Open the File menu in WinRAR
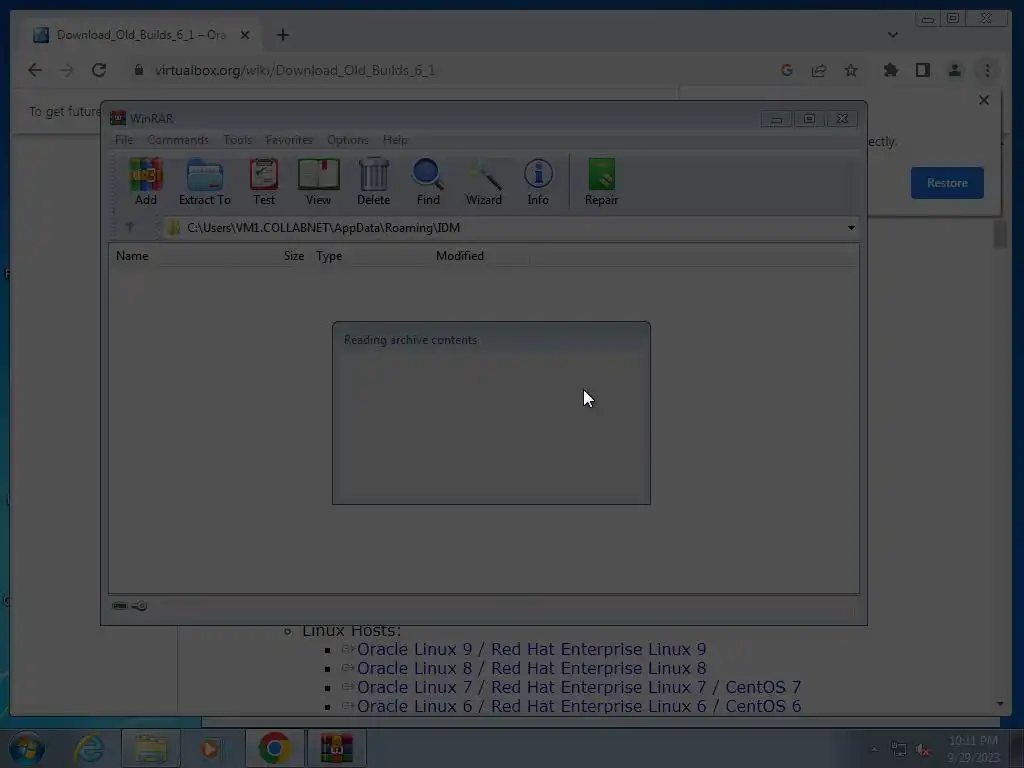 (x=123, y=140)
